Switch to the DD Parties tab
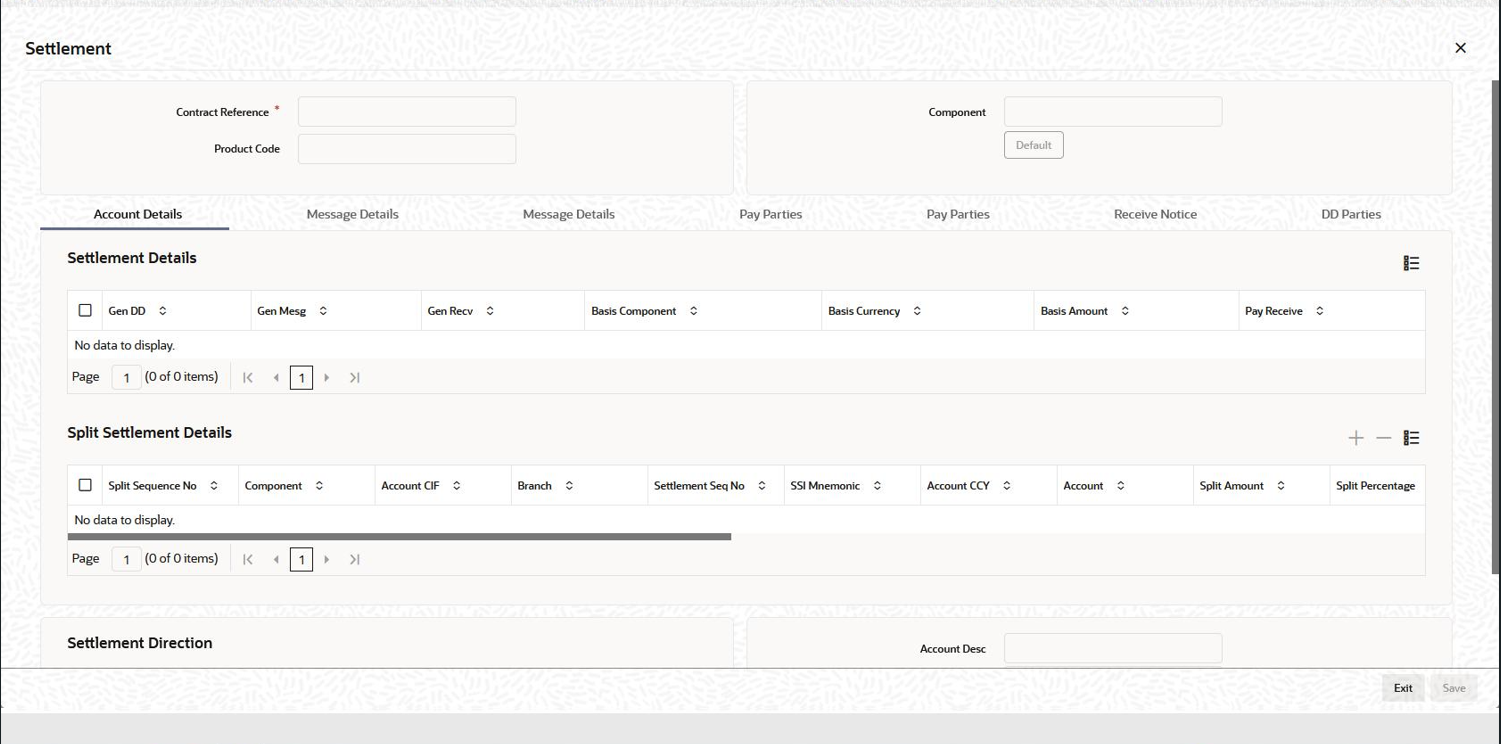This screenshot has width=1501, height=744. point(1351,213)
